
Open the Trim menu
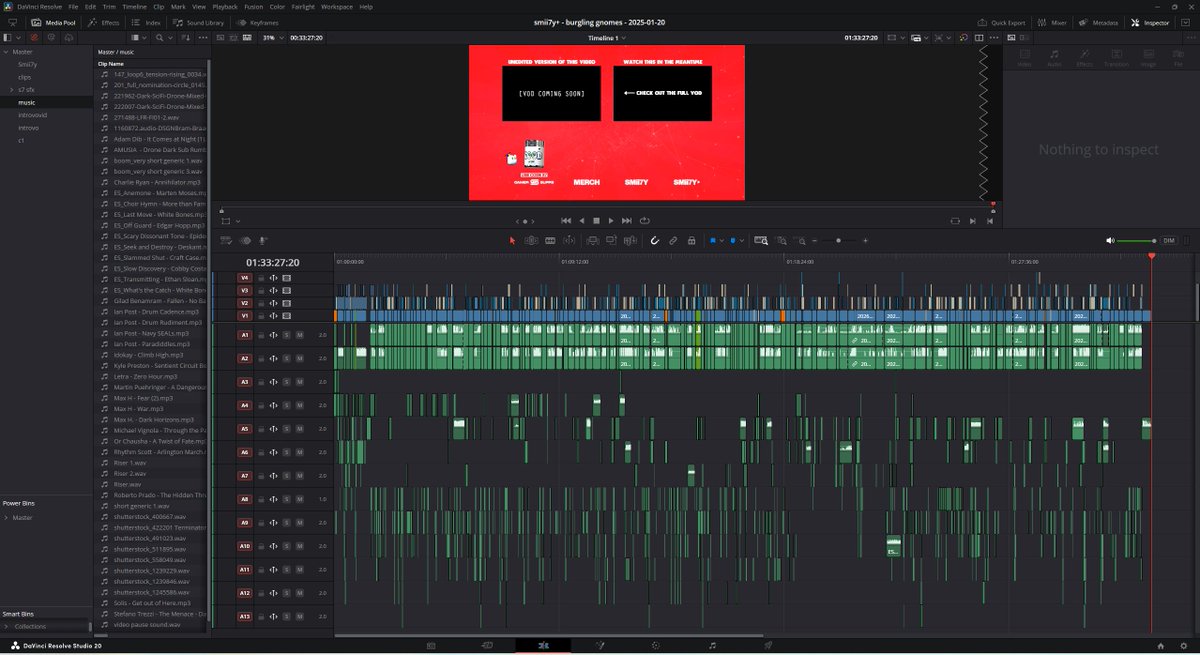point(110,6)
